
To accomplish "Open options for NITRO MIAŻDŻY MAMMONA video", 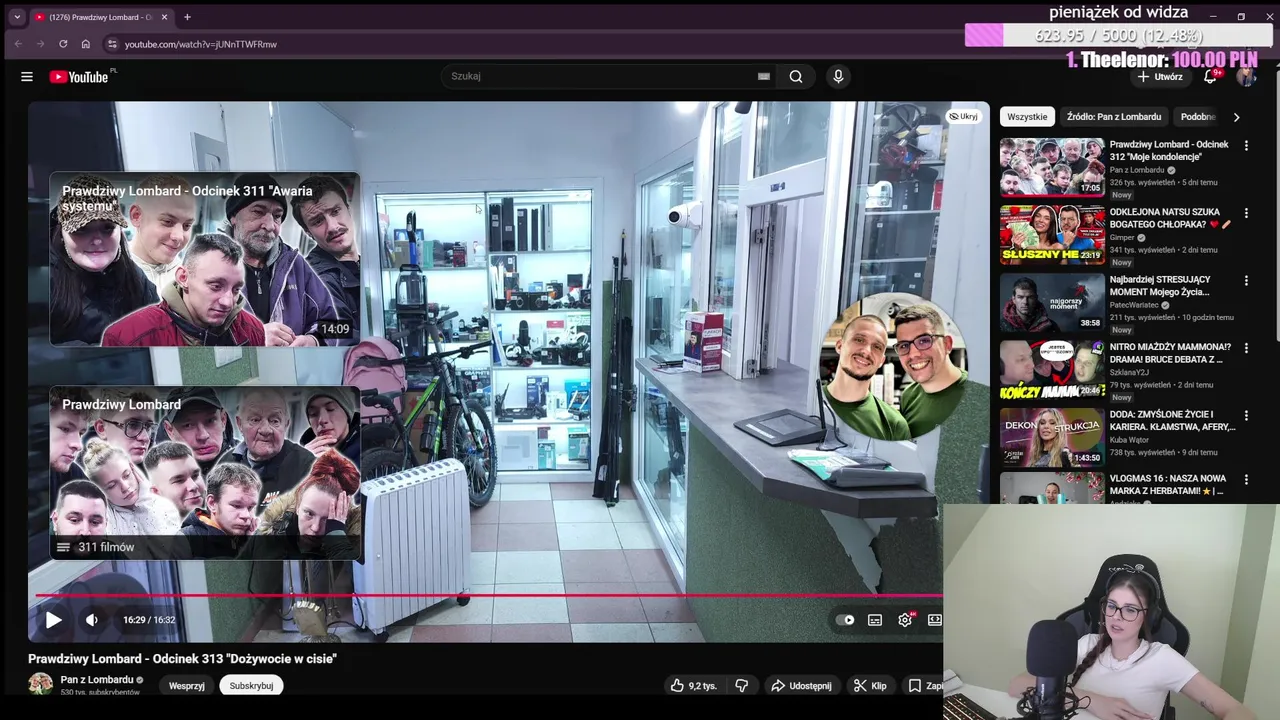I will point(1246,348).
